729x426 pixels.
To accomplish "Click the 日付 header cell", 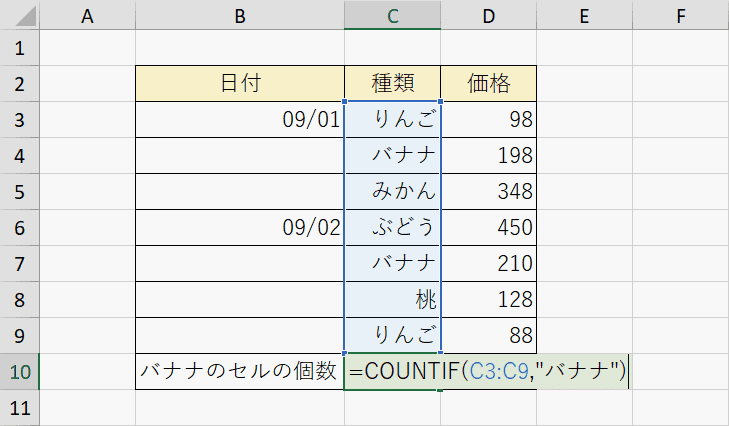I will click(x=240, y=84).
